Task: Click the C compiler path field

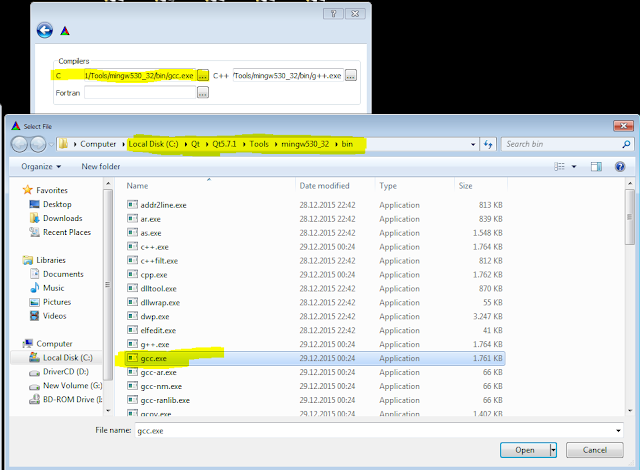Action: 140,75
